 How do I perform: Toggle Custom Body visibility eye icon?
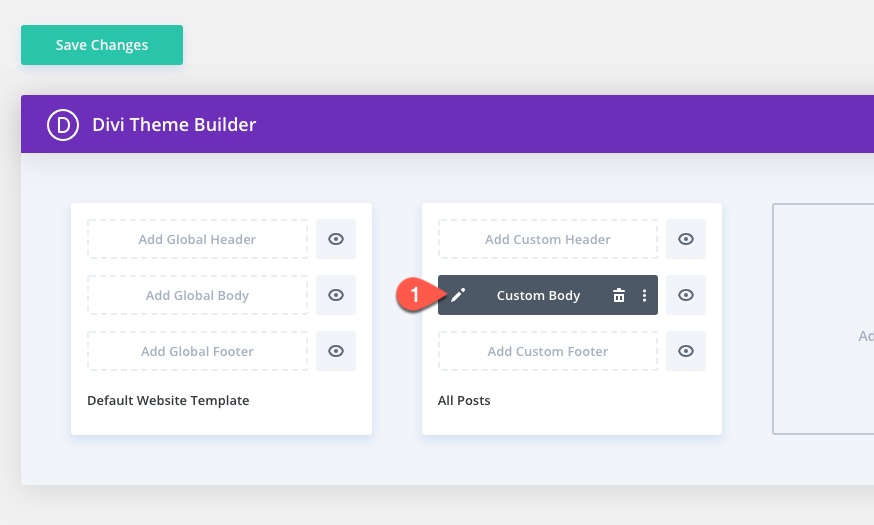pos(686,295)
